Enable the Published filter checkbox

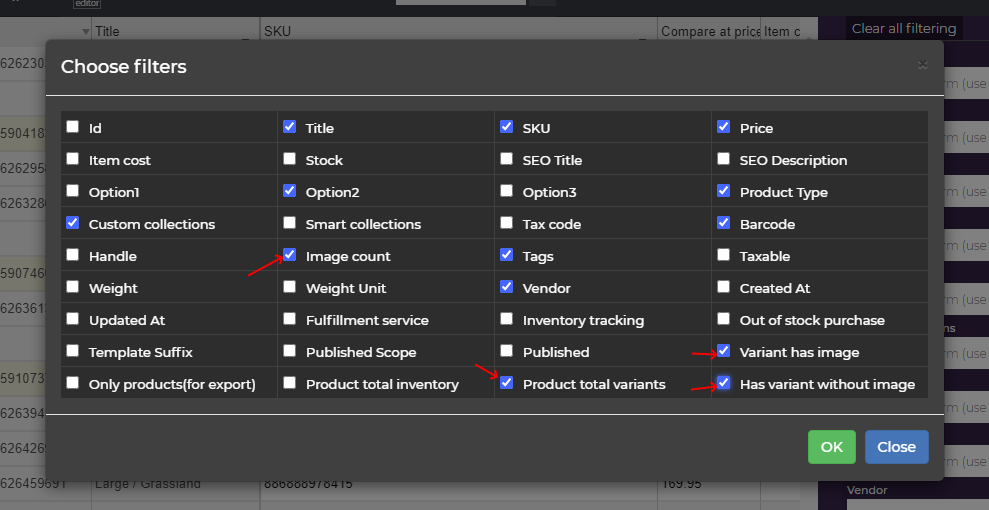[506, 351]
